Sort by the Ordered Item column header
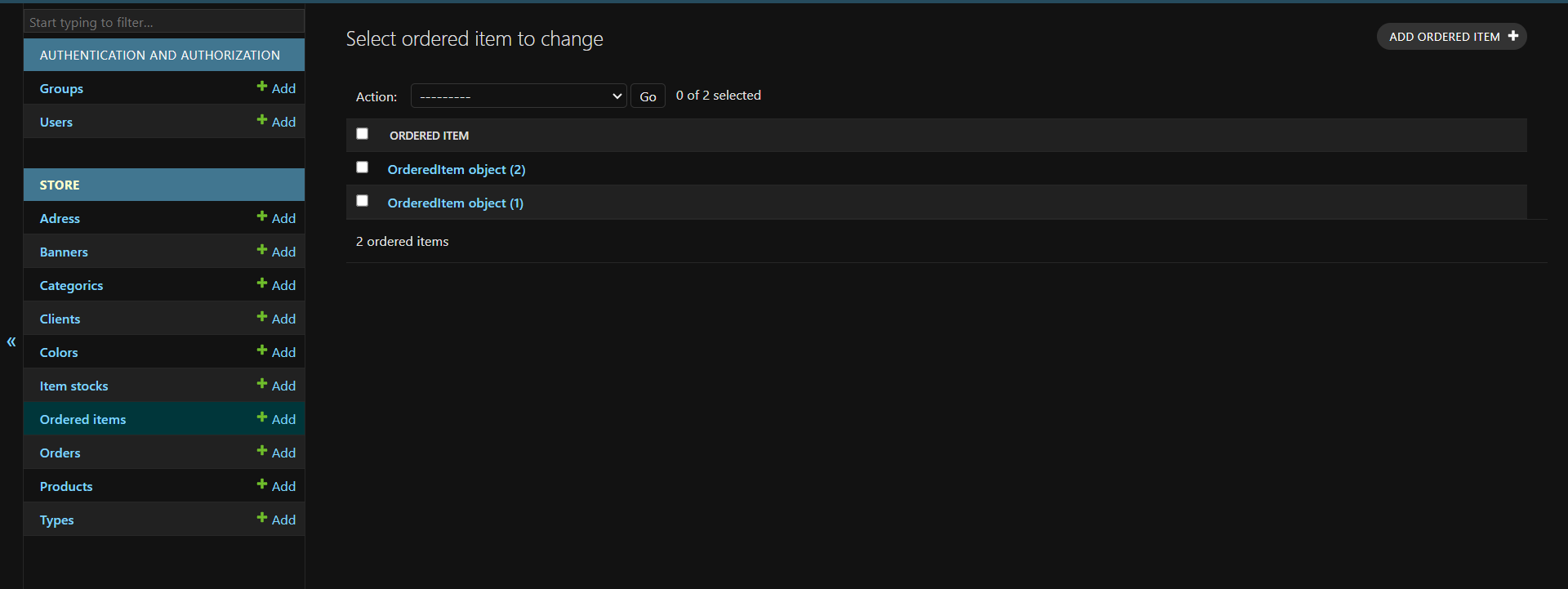Screen dimensions: 1568x589 point(429,136)
